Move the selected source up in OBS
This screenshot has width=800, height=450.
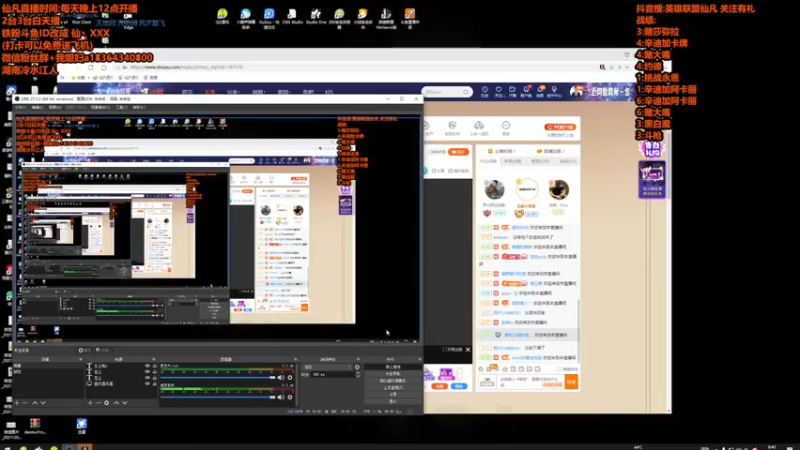click(x=116, y=403)
